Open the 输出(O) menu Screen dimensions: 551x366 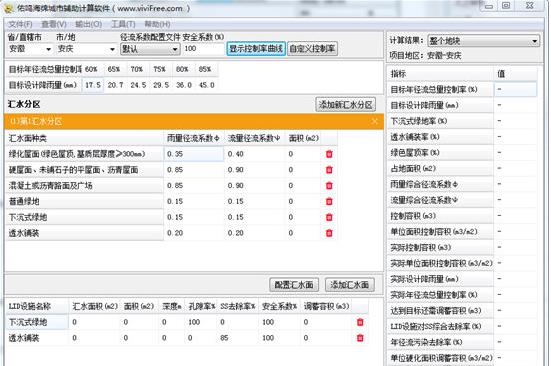point(89,24)
